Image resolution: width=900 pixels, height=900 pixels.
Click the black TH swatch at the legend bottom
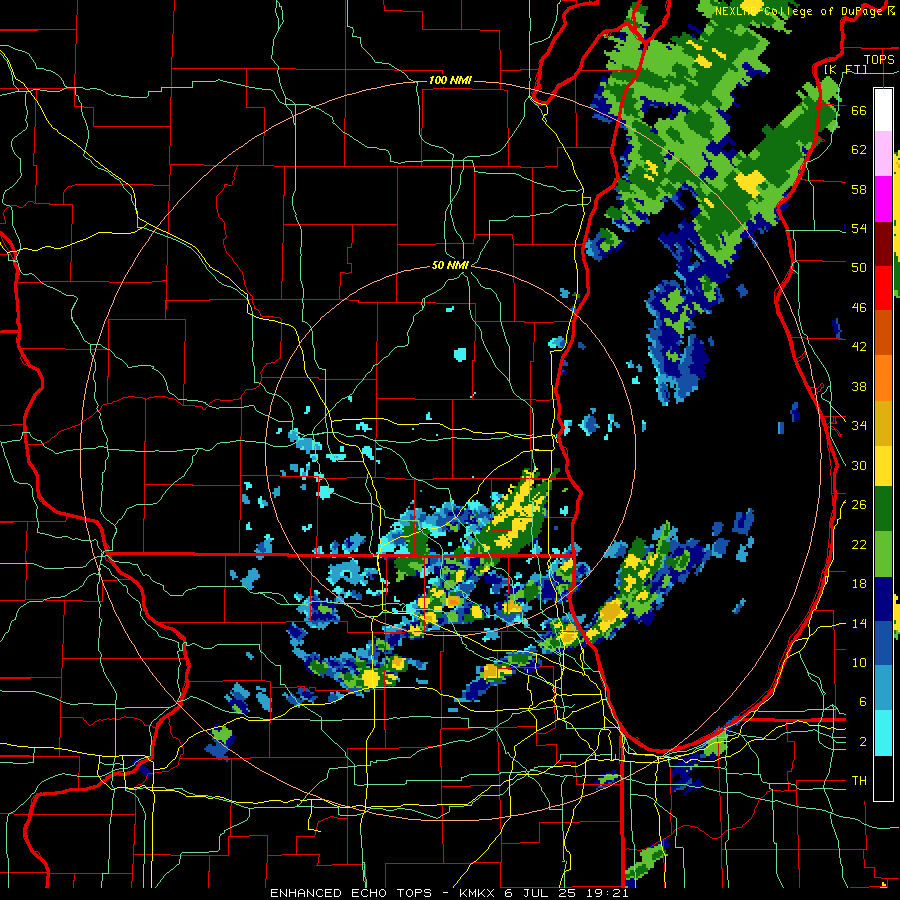point(883,778)
